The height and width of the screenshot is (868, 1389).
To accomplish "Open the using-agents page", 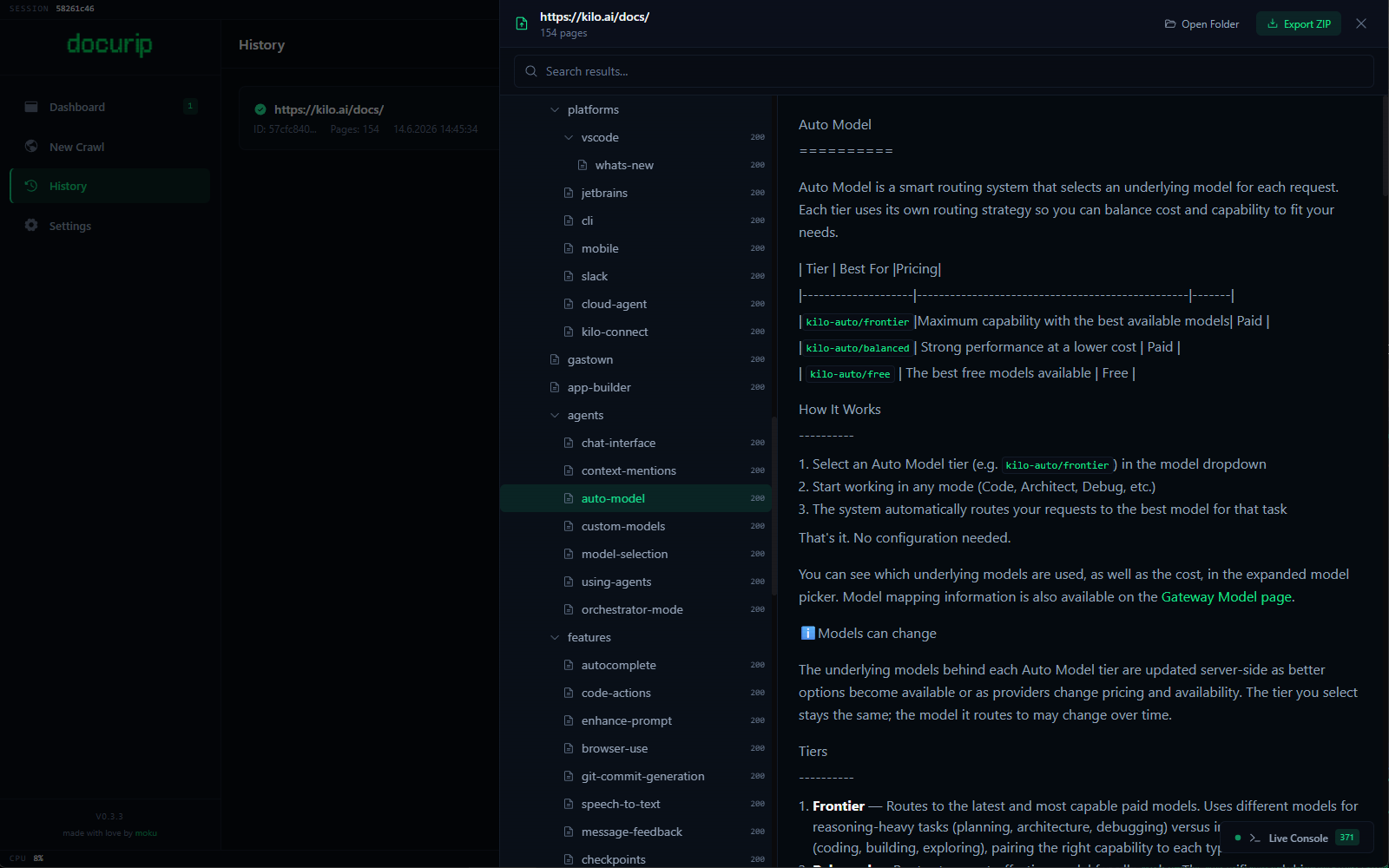I will tap(636, 582).
